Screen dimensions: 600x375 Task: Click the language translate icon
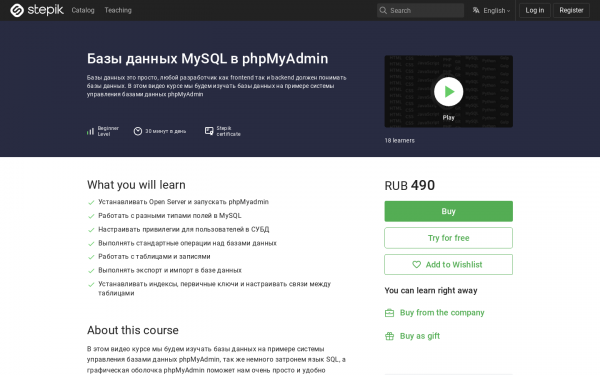pyautogui.click(x=476, y=10)
